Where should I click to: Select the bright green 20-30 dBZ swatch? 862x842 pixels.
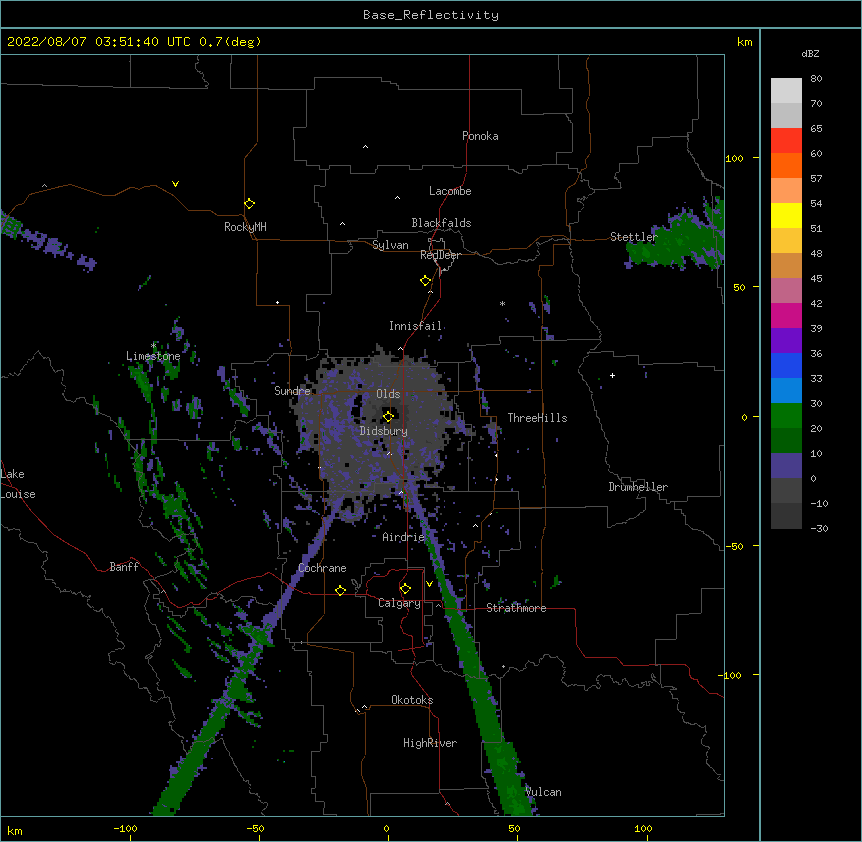(x=786, y=416)
